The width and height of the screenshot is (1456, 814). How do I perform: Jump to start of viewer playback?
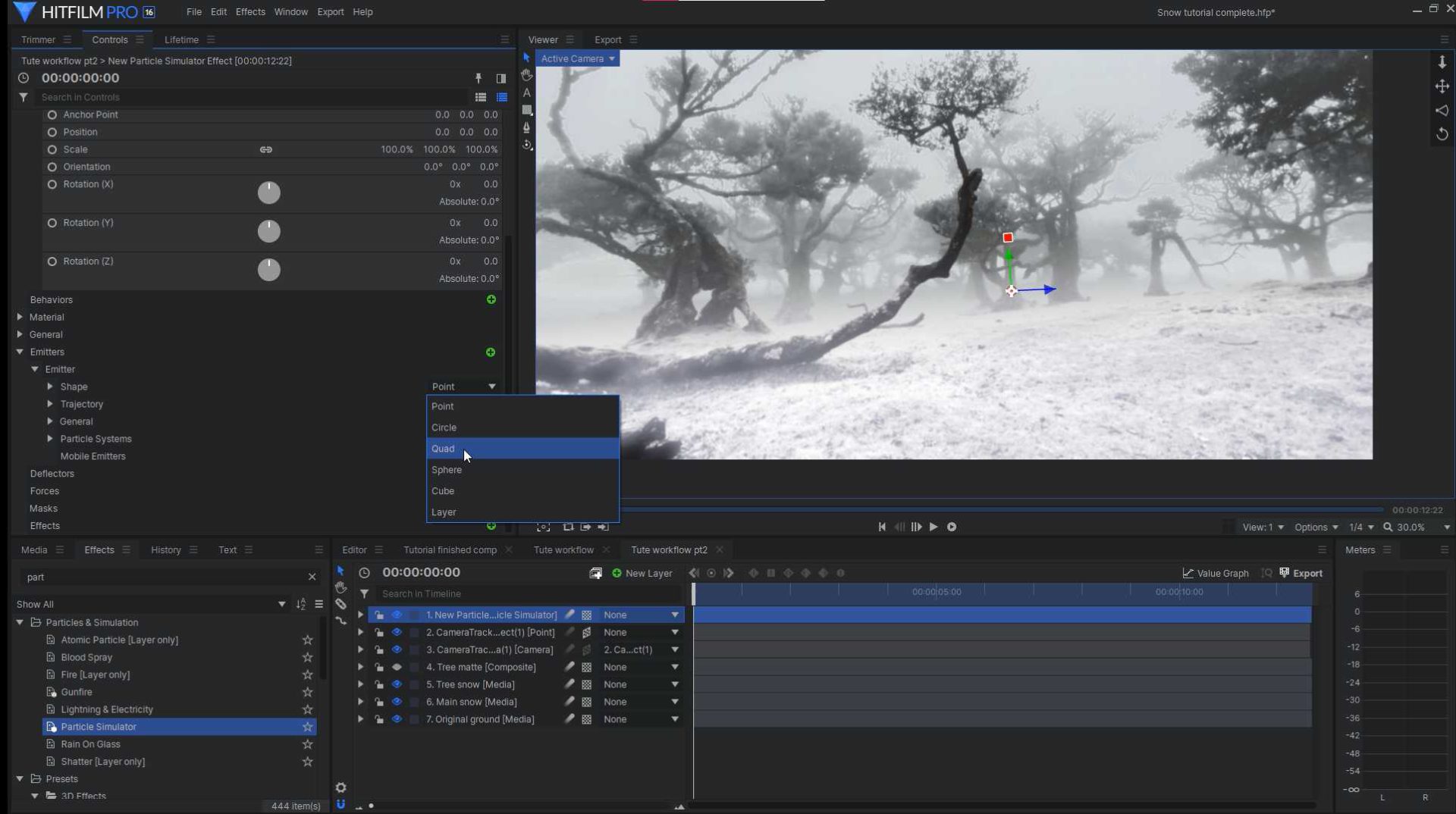(x=882, y=527)
